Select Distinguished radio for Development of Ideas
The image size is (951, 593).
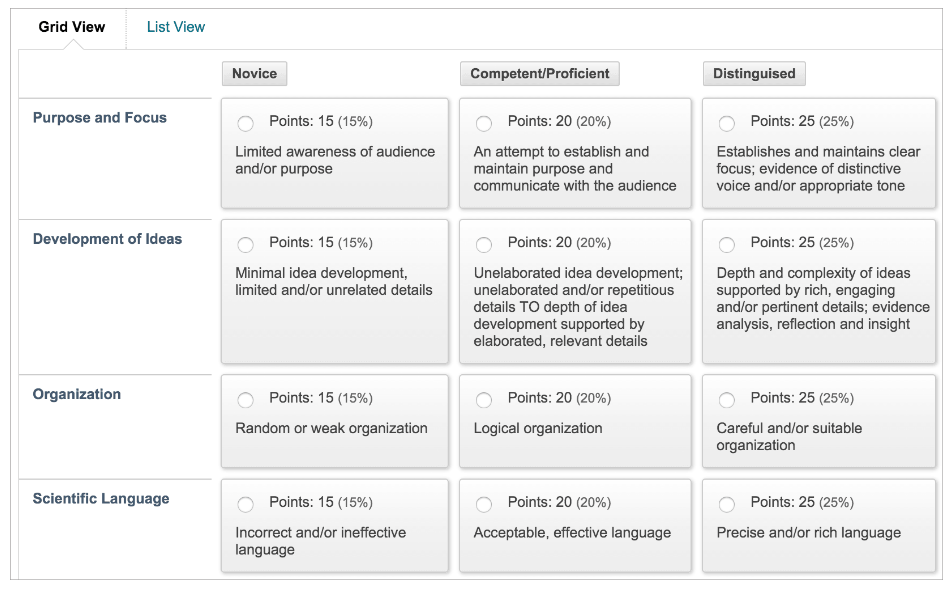pyautogui.click(x=727, y=244)
